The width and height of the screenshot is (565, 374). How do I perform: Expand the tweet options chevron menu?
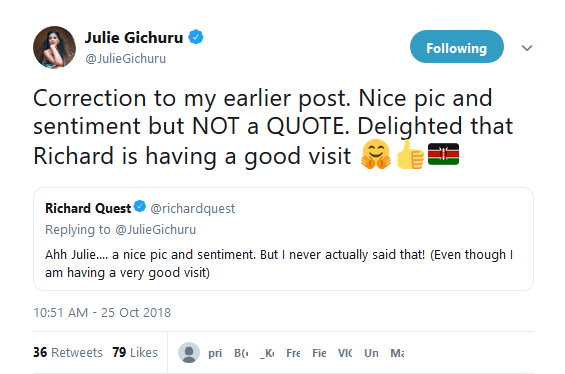(x=527, y=48)
